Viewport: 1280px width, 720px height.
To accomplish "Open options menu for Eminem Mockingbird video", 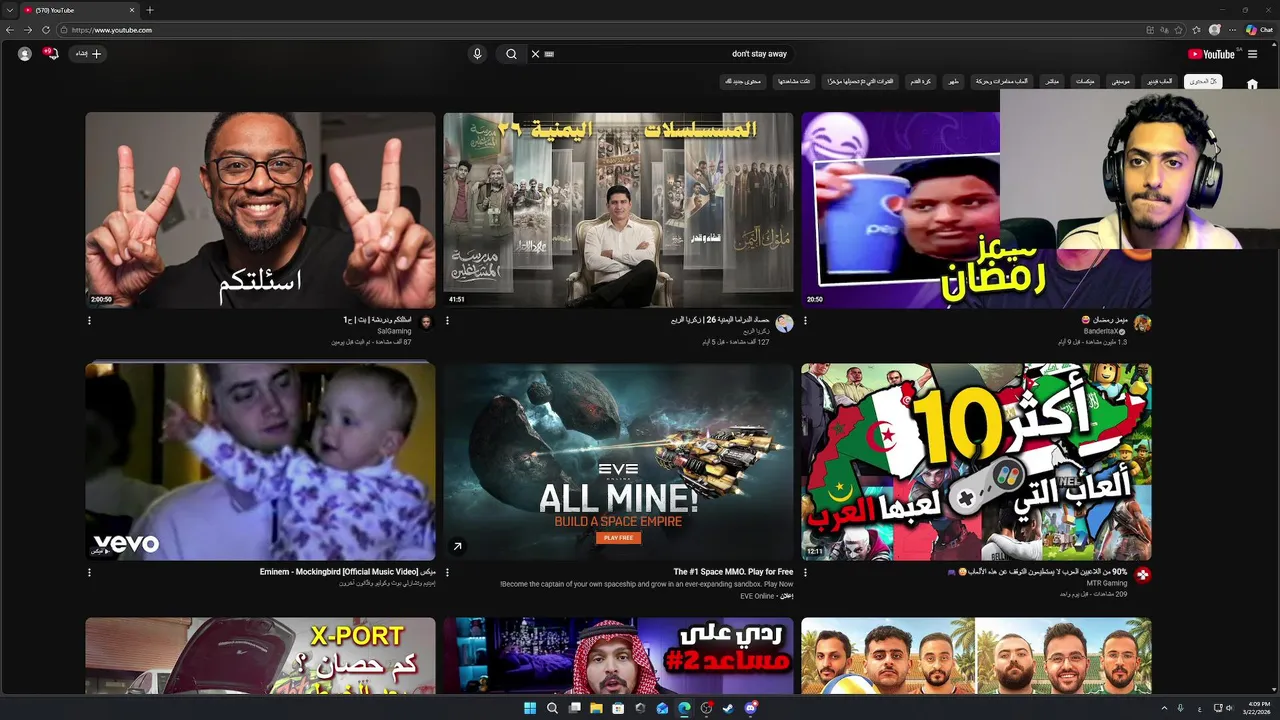I will pyautogui.click(x=89, y=573).
